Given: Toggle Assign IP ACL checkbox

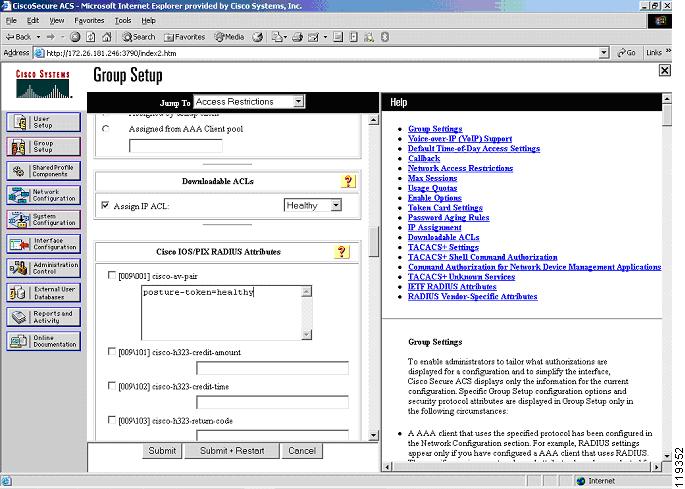Looking at the screenshot, I should coord(105,205).
